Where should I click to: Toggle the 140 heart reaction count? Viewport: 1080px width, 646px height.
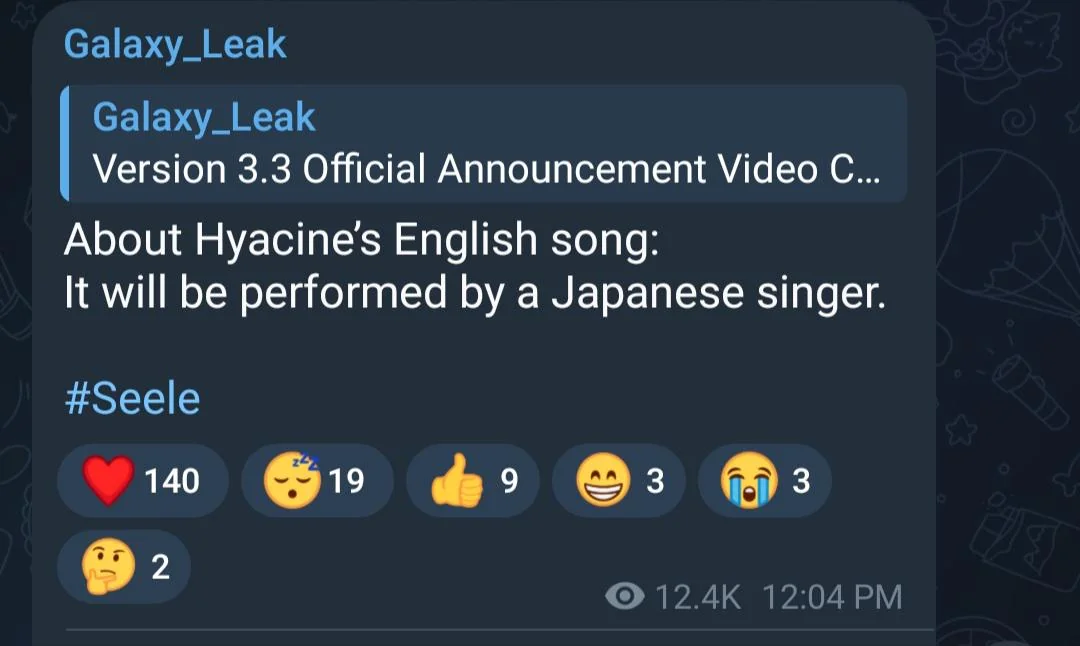coord(172,480)
